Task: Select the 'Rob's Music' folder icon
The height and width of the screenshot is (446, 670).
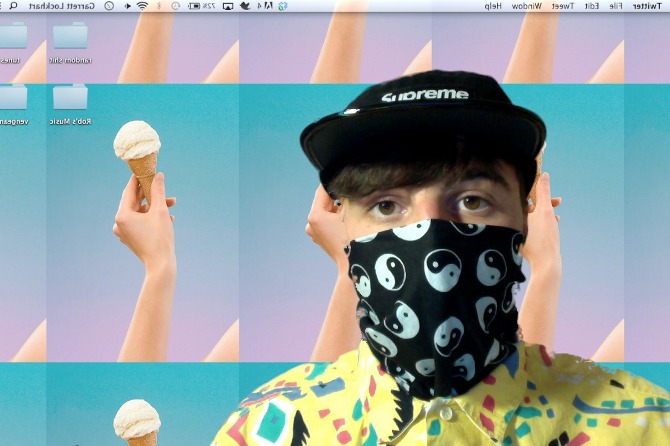Action: pyautogui.click(x=71, y=97)
